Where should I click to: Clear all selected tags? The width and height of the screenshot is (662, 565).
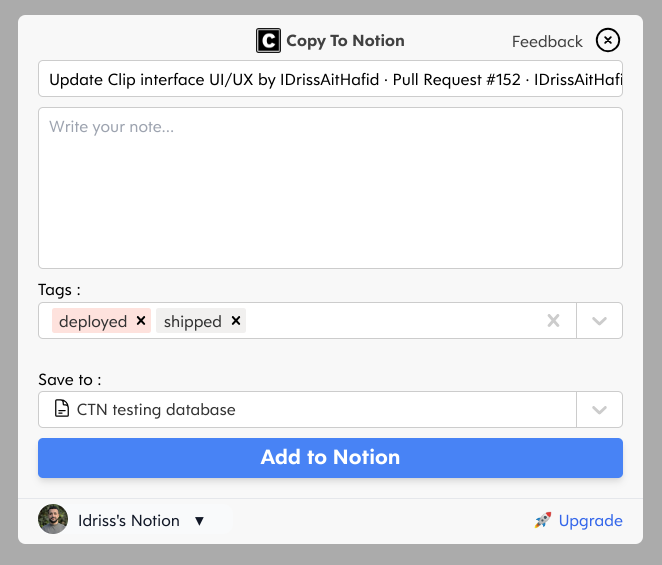tap(553, 321)
